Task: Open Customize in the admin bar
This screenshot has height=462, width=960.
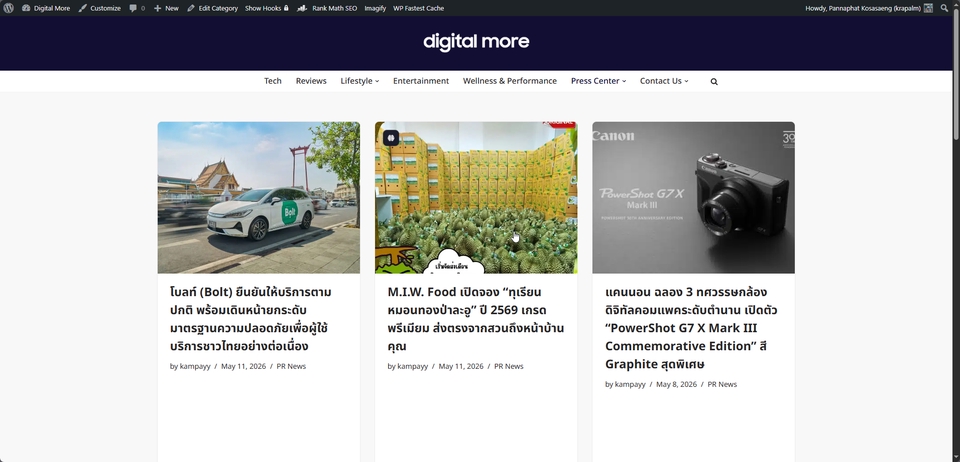Action: pos(99,8)
